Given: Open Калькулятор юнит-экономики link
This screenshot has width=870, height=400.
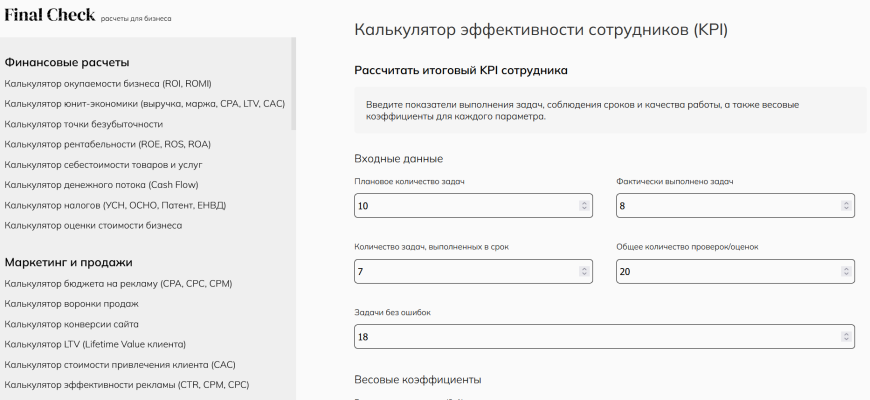Looking at the screenshot, I should click(144, 104).
